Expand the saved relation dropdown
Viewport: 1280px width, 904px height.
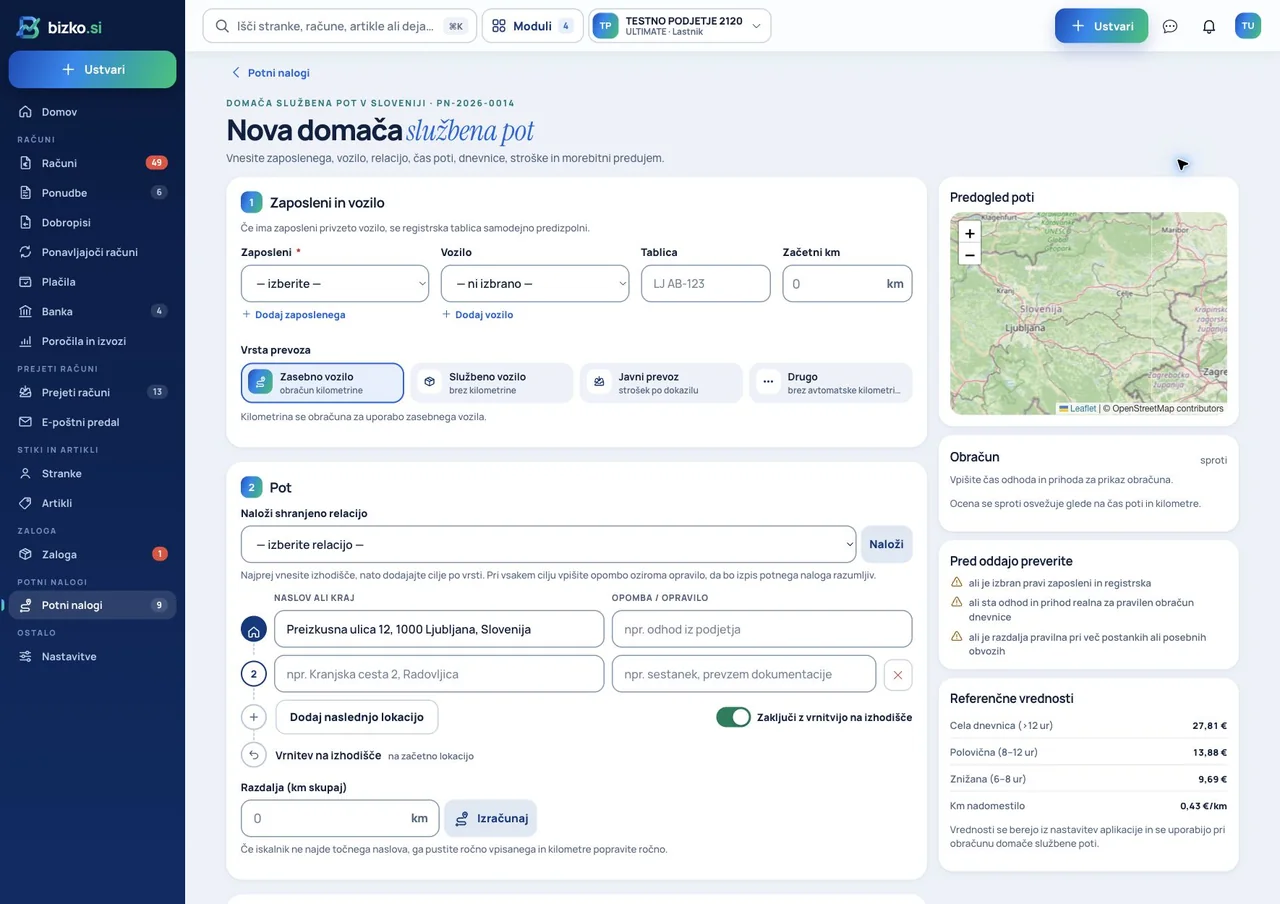click(x=548, y=545)
